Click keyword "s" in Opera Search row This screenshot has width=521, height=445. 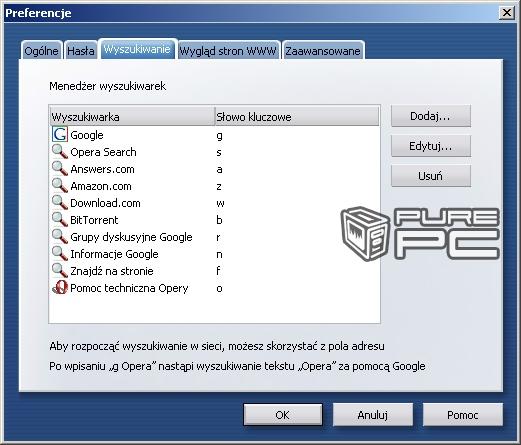click(x=219, y=152)
